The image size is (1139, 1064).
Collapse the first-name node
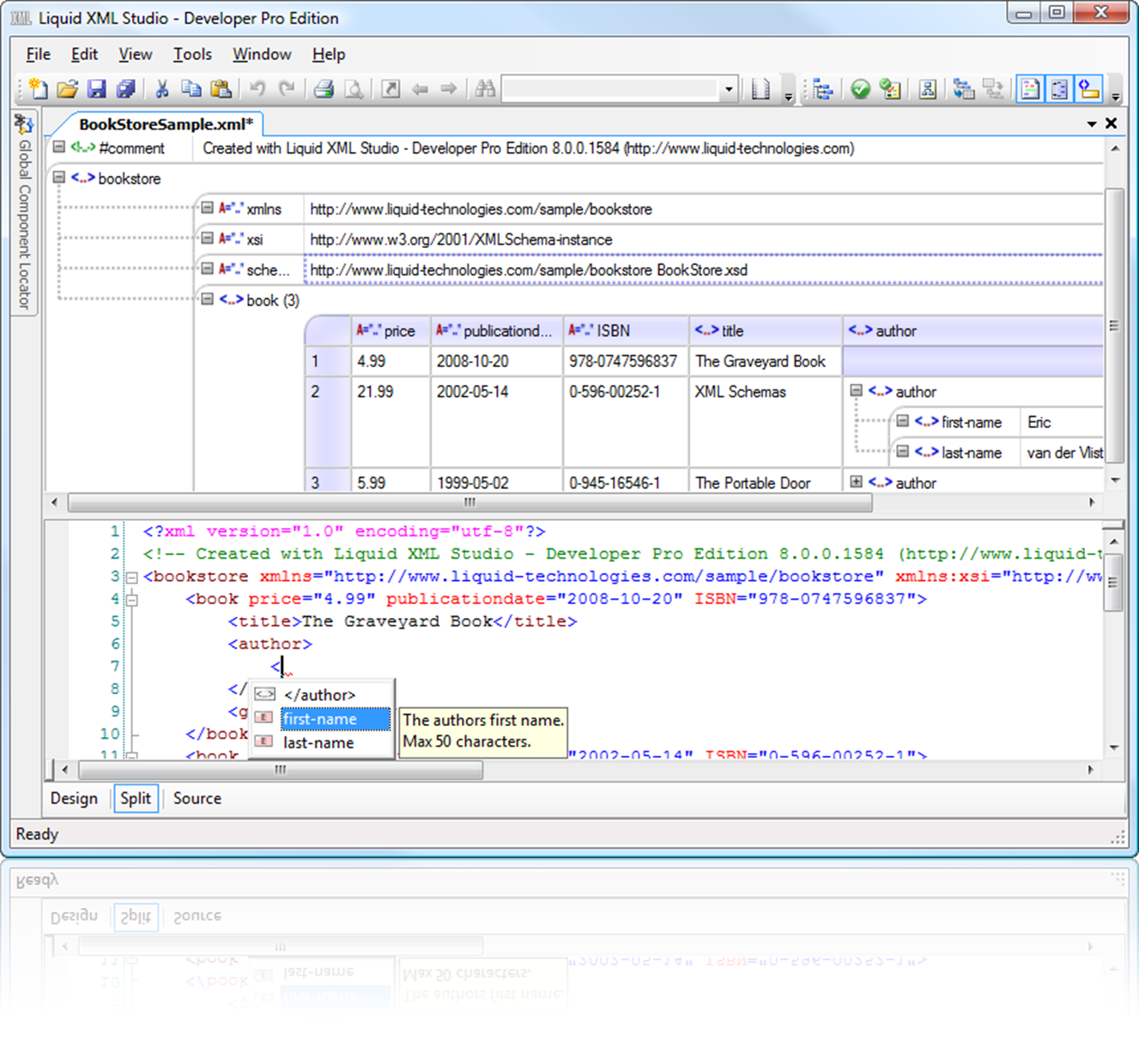pos(902,420)
